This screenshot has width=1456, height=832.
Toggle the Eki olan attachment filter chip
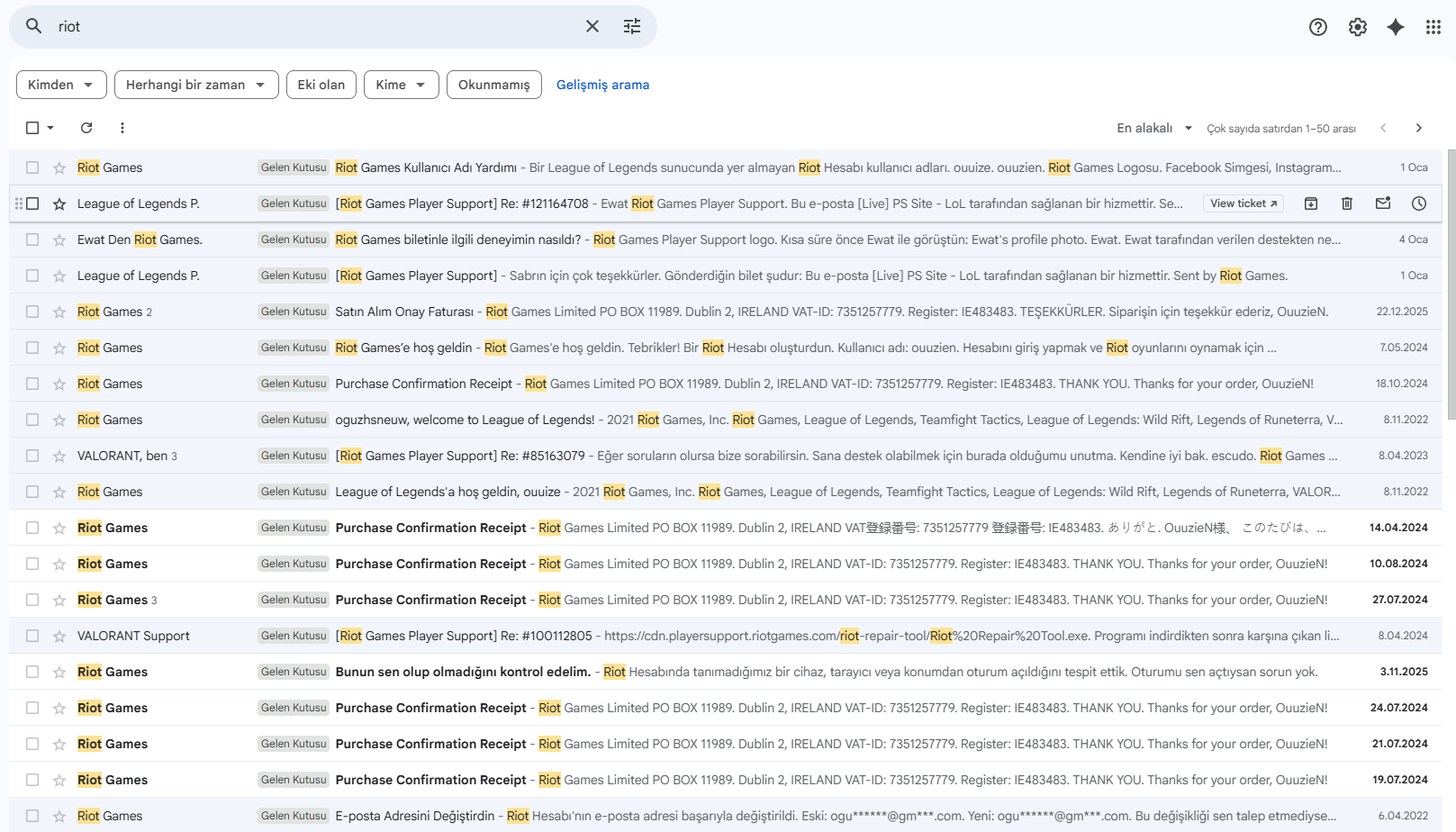tap(321, 85)
